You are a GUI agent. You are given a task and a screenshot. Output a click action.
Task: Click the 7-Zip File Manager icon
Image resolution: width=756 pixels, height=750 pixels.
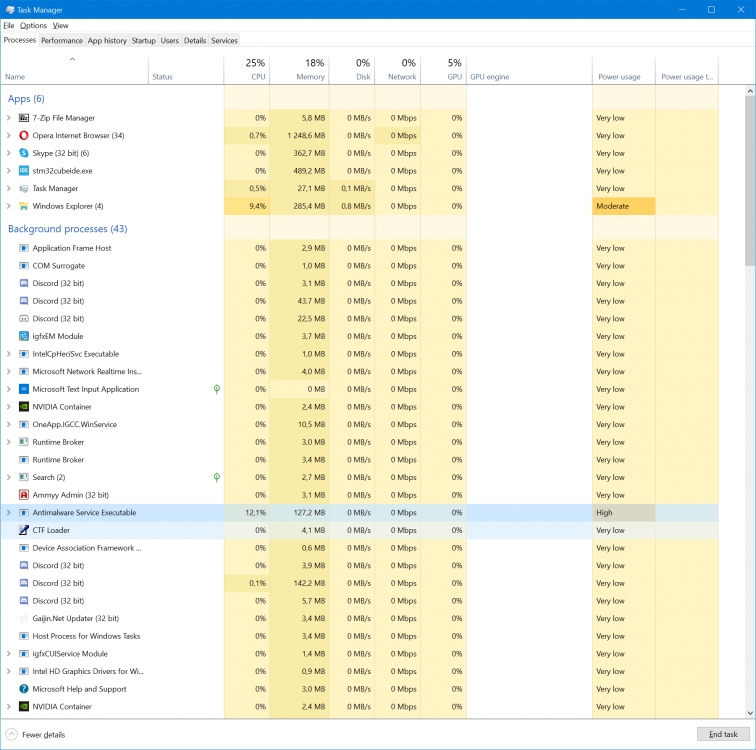pyautogui.click(x=24, y=118)
